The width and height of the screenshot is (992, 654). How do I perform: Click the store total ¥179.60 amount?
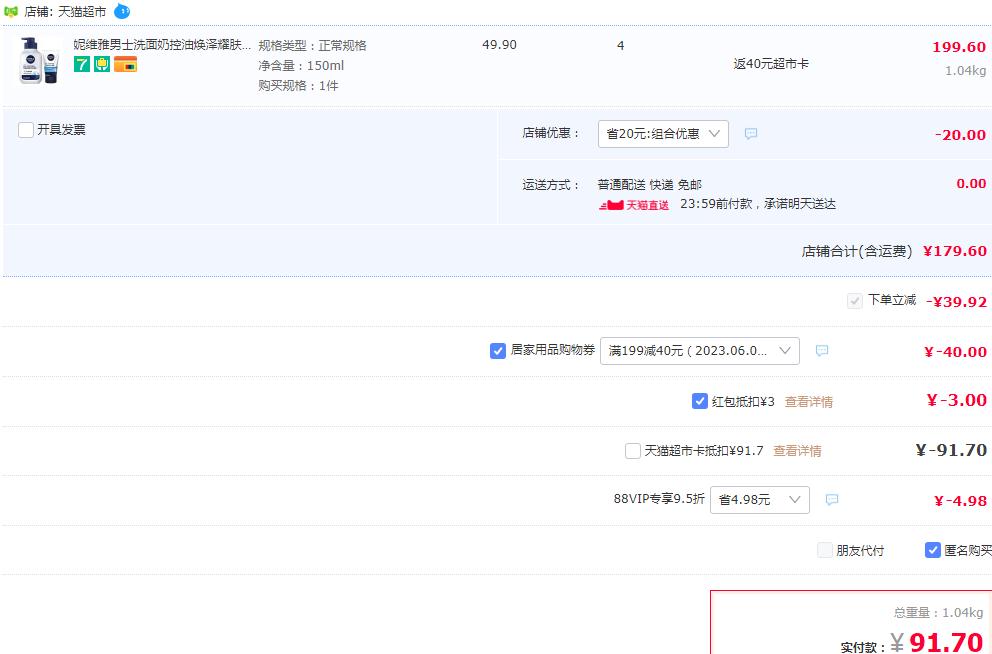coord(955,251)
